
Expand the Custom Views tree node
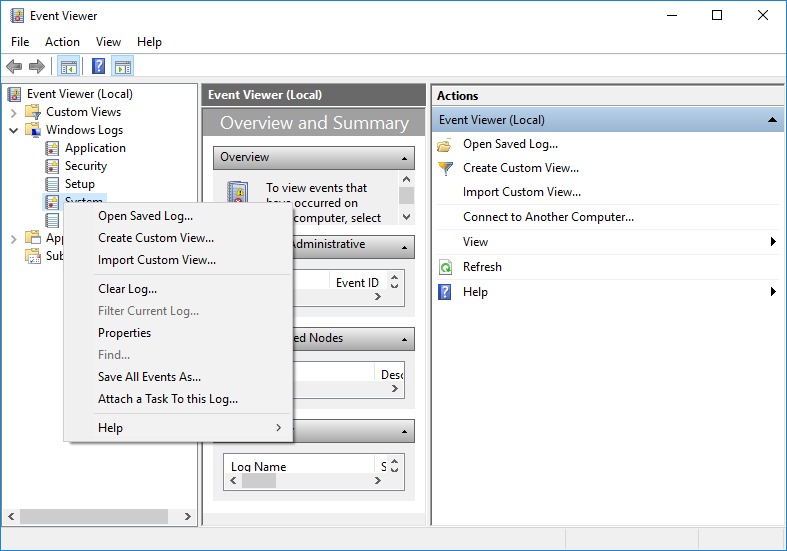point(14,112)
